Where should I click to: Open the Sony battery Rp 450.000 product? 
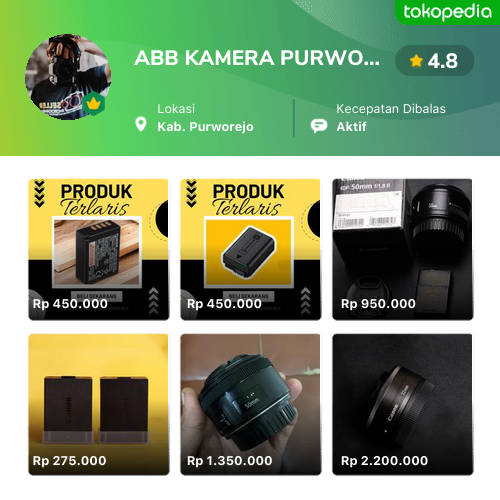pos(251,249)
